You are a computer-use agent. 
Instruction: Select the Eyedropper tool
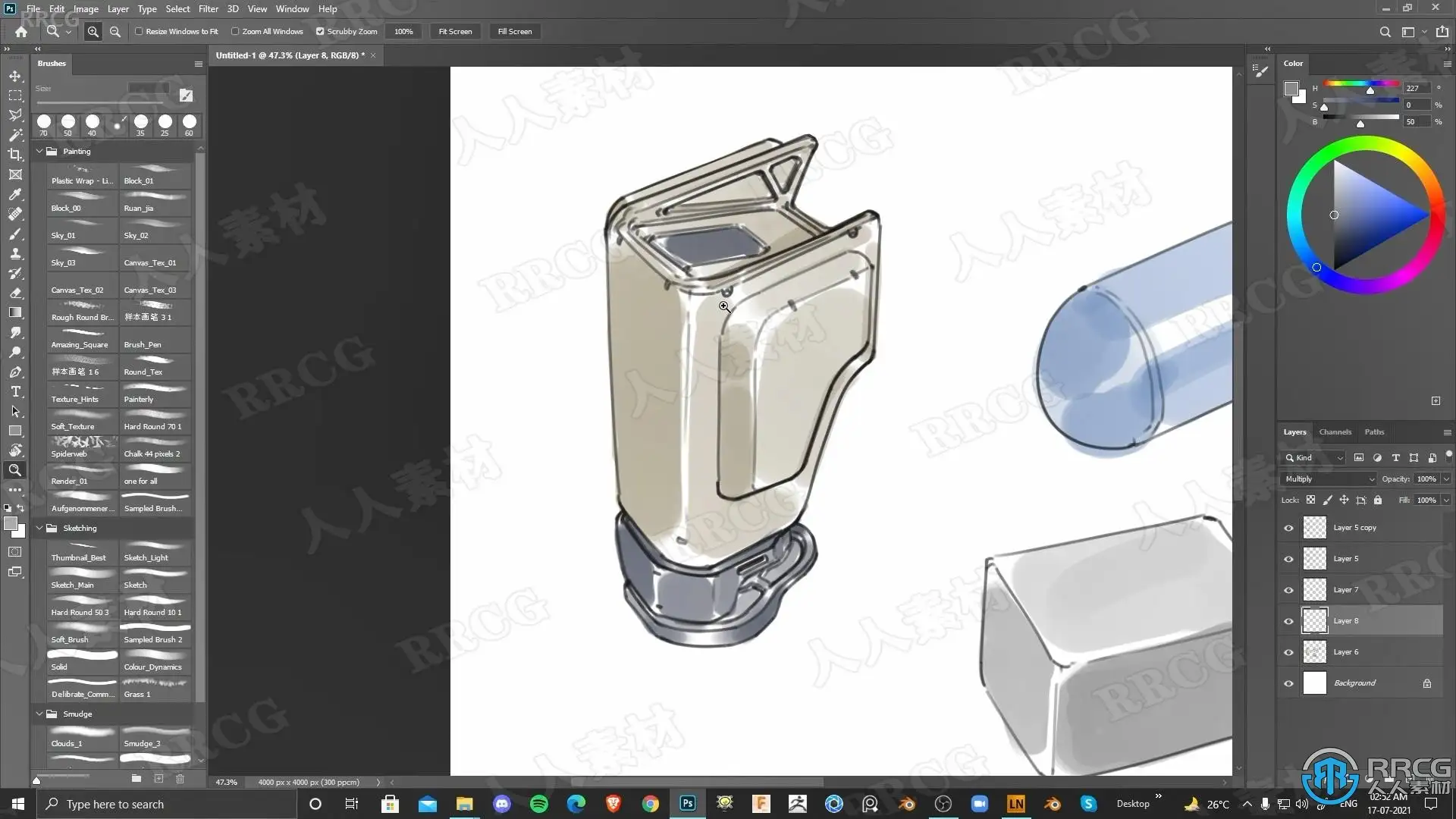[14, 194]
